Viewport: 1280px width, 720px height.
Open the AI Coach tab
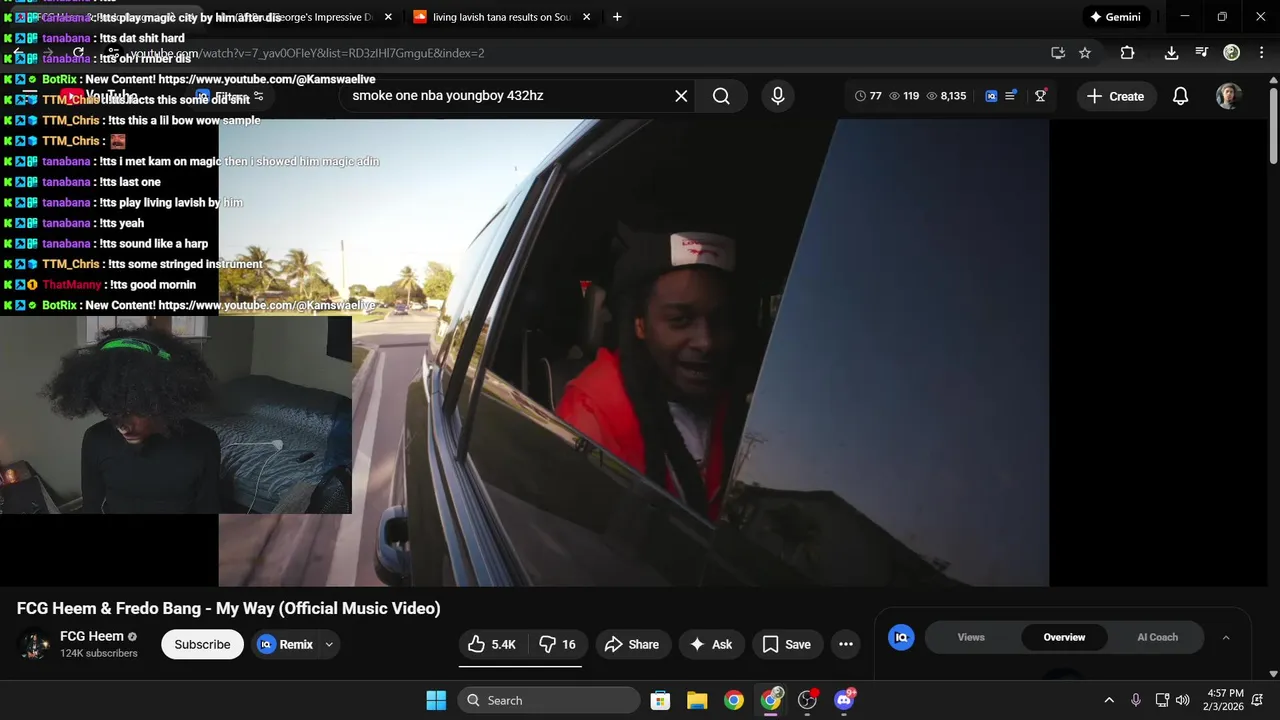[1157, 637]
